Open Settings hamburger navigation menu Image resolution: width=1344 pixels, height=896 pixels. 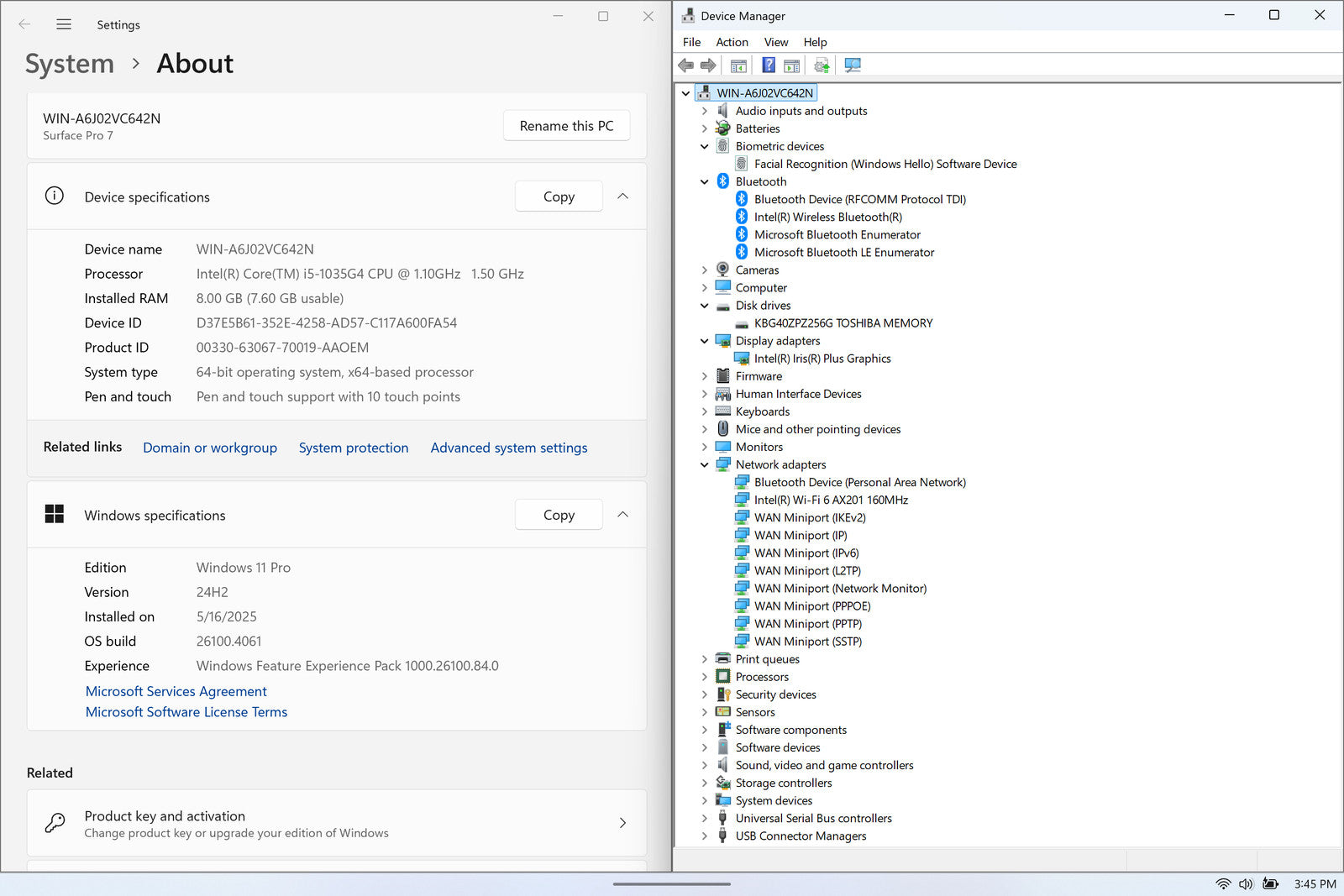(64, 24)
